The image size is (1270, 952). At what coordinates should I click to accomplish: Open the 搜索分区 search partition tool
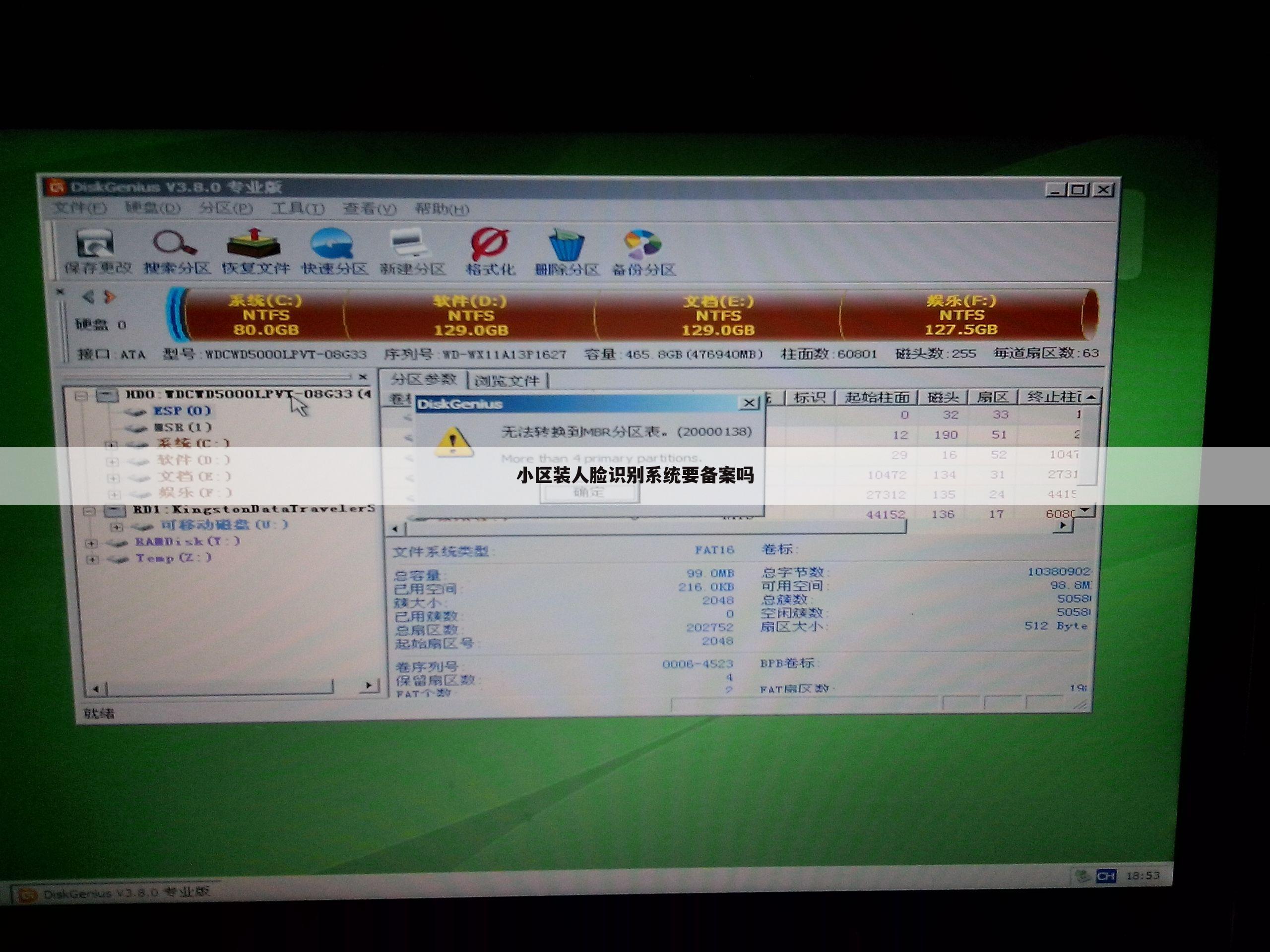pyautogui.click(x=176, y=251)
